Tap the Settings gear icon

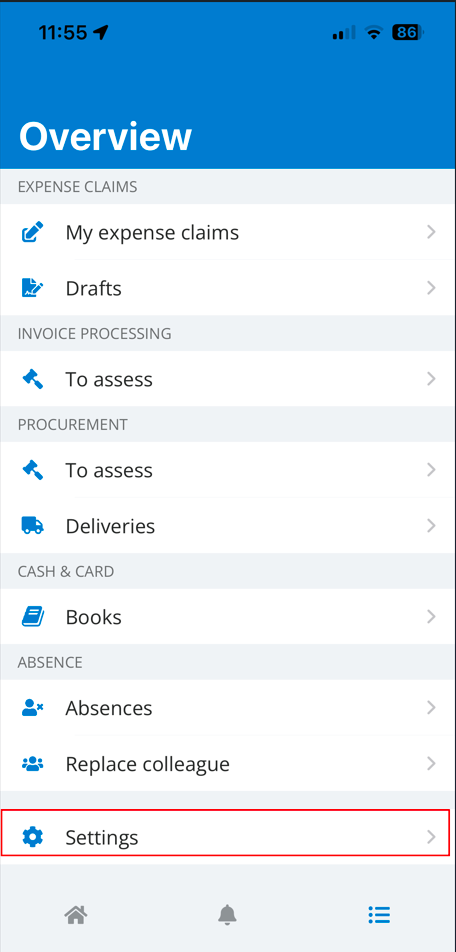33,837
